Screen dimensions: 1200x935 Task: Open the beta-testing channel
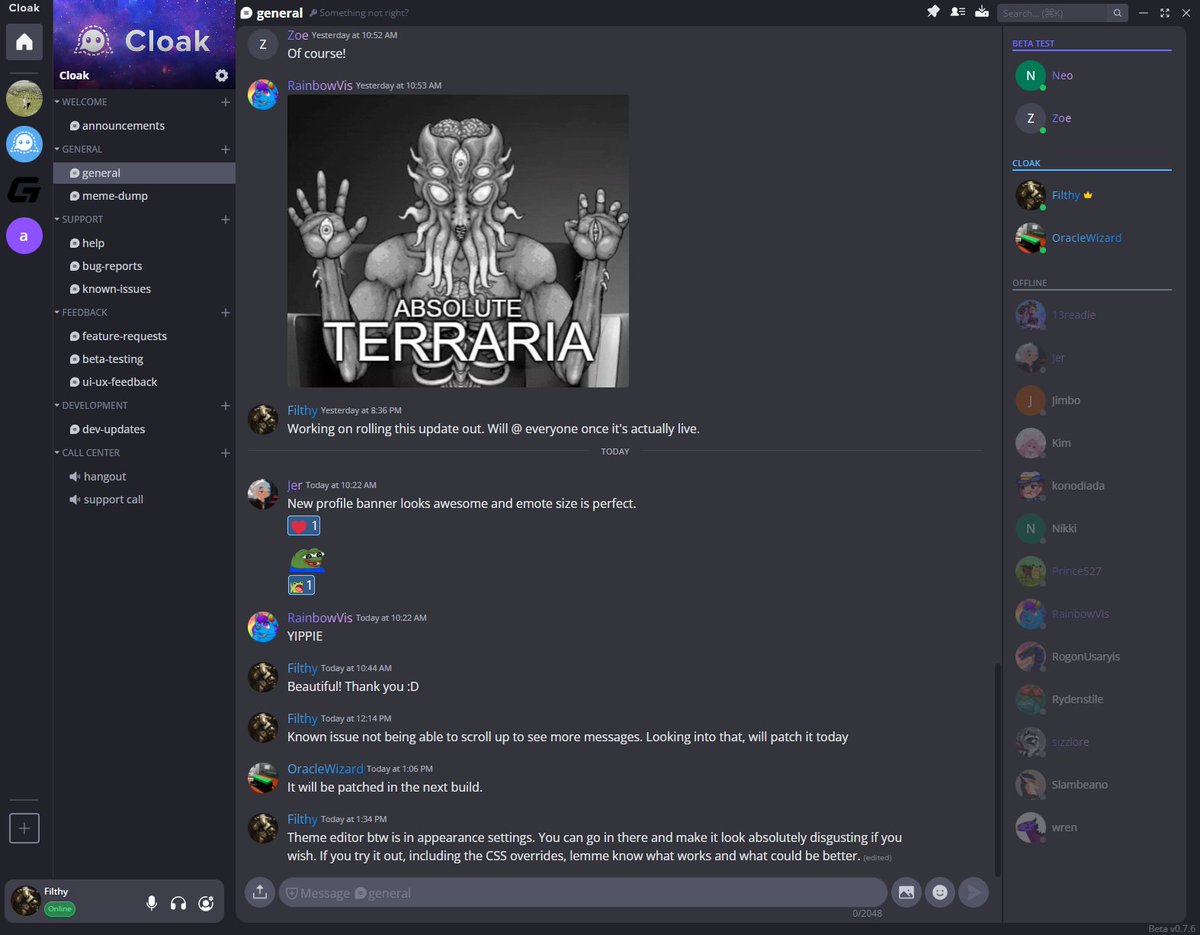point(145,359)
